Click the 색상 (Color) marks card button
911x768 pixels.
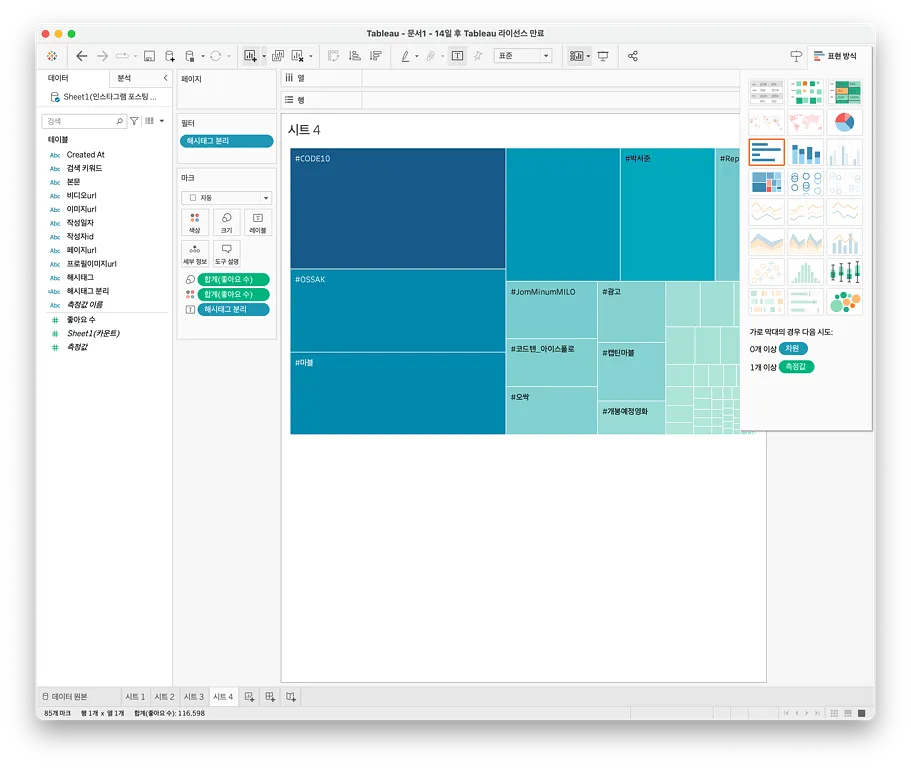point(194,222)
